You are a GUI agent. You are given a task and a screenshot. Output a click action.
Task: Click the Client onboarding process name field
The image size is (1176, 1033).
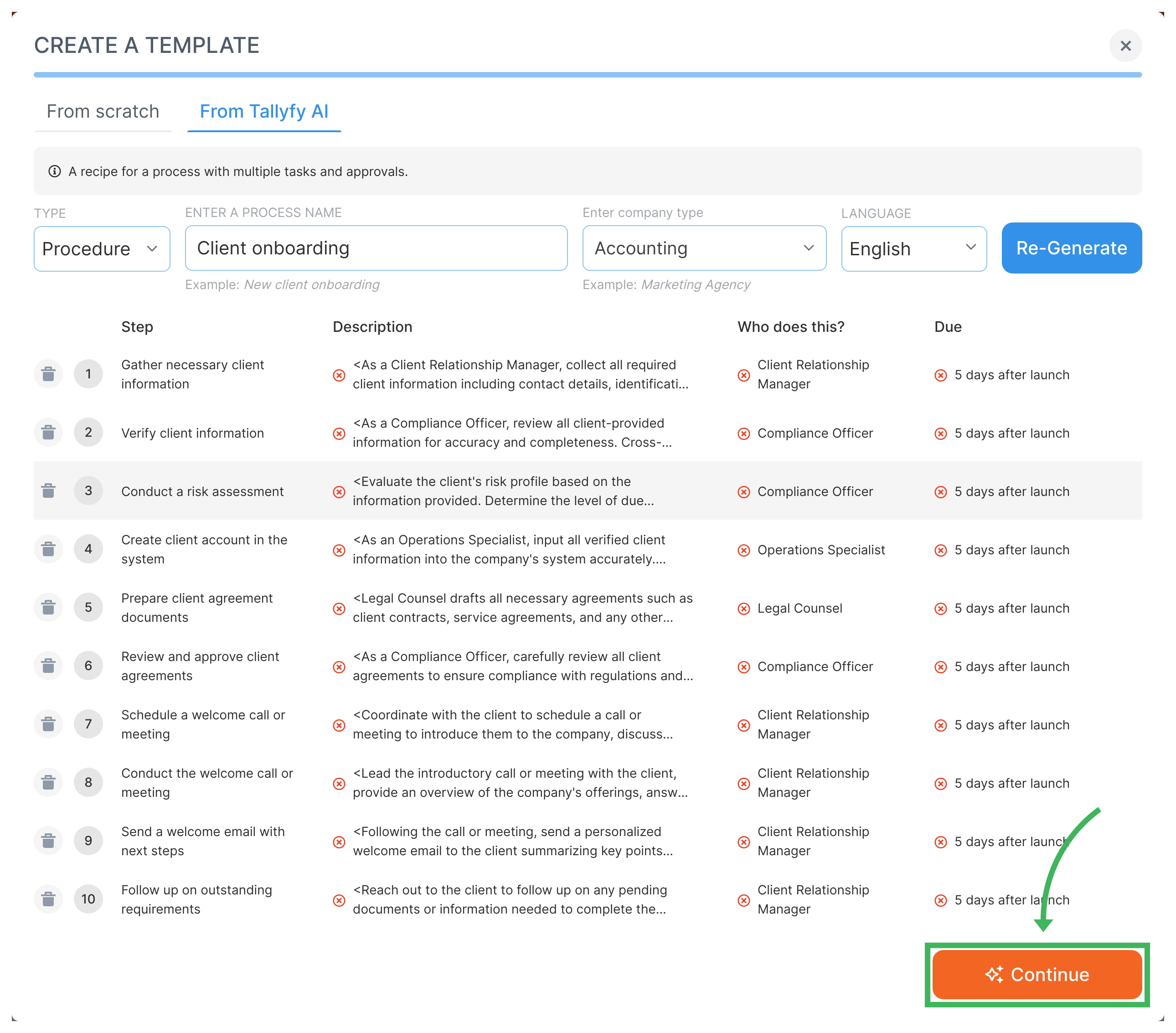(376, 248)
